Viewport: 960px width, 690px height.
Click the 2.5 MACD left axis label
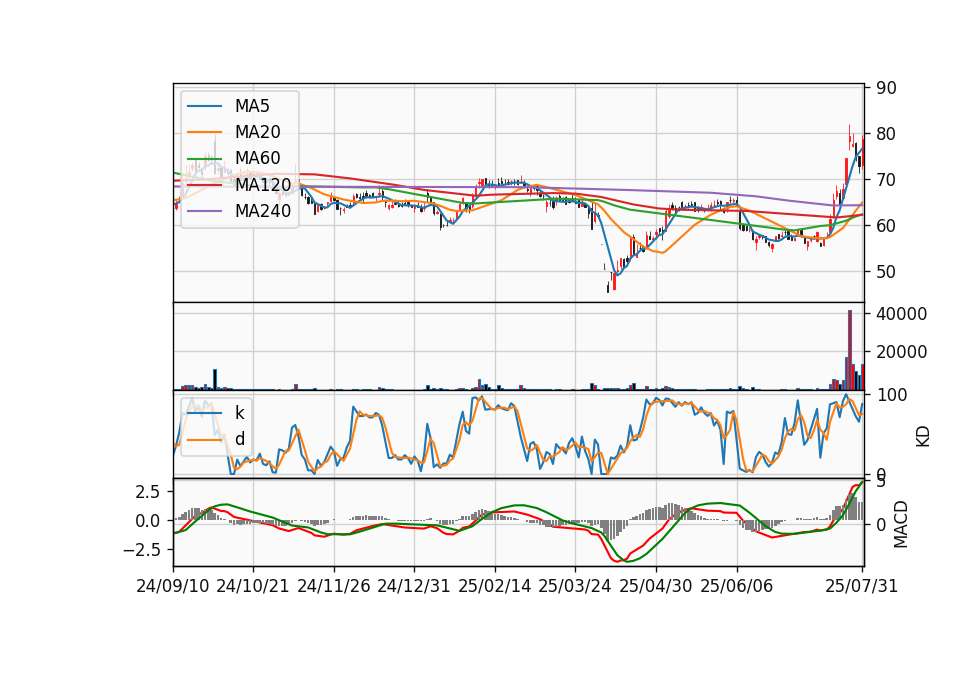147,492
